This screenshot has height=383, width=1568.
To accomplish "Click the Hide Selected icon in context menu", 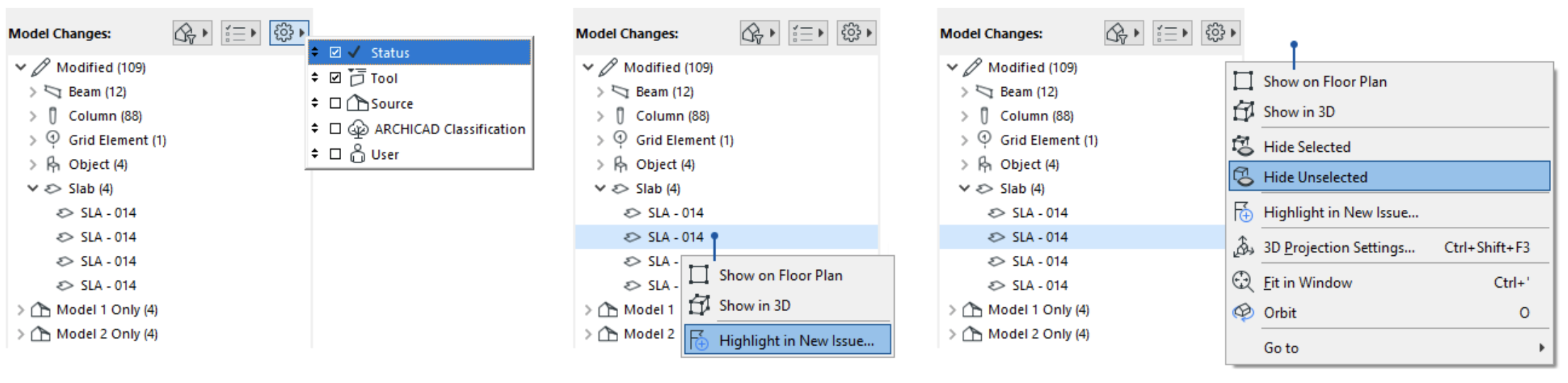I will pyautogui.click(x=1243, y=146).
